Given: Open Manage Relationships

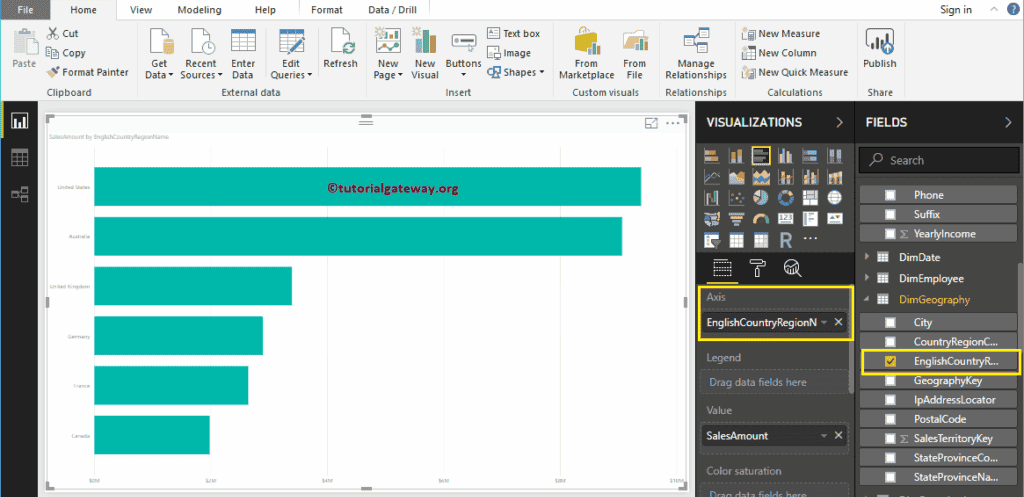Looking at the screenshot, I should (x=696, y=54).
